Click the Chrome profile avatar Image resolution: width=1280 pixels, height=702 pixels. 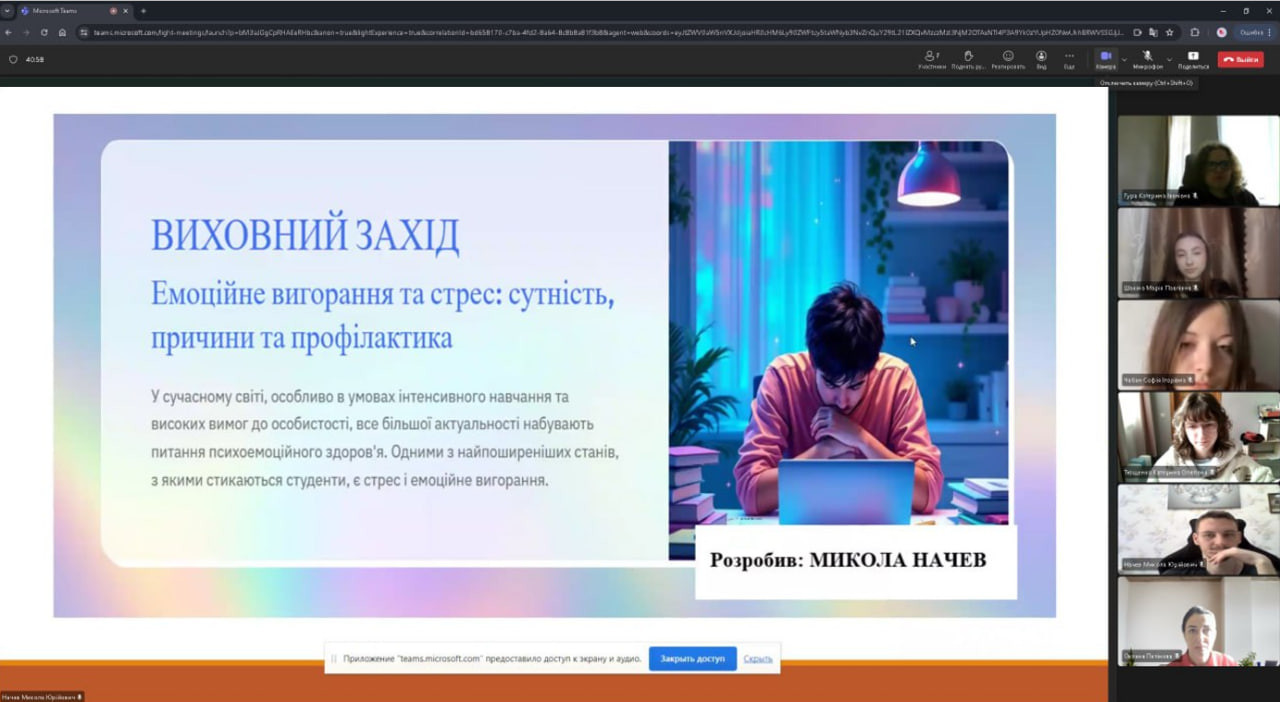tap(1222, 32)
